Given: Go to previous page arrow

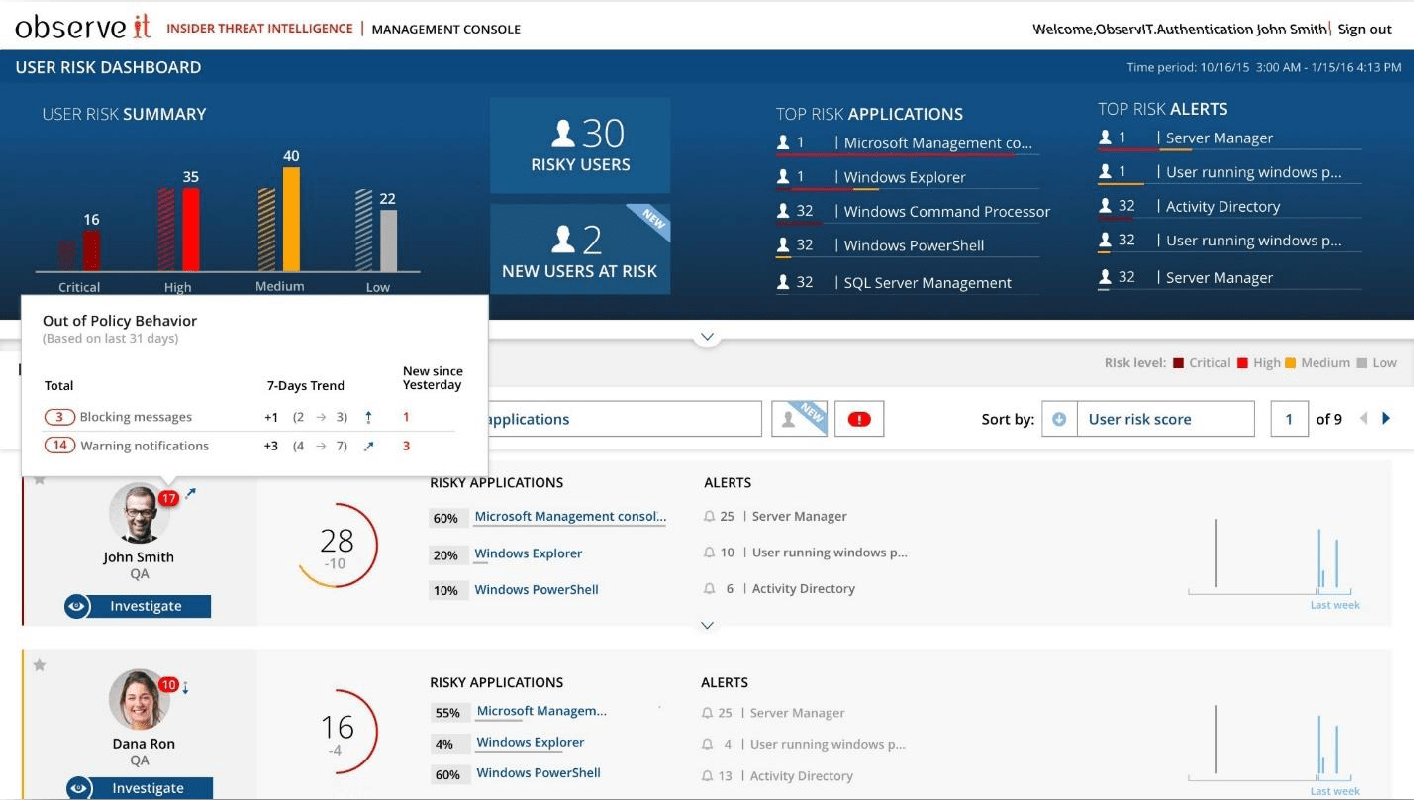Looking at the screenshot, I should (x=1362, y=419).
